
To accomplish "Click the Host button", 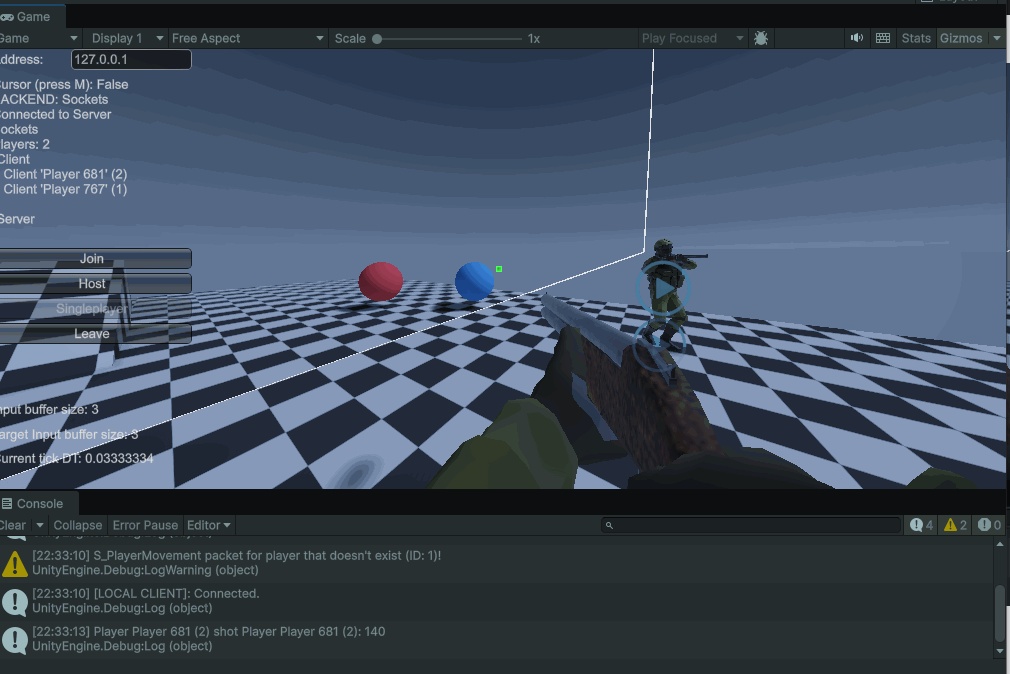I will coord(92,283).
